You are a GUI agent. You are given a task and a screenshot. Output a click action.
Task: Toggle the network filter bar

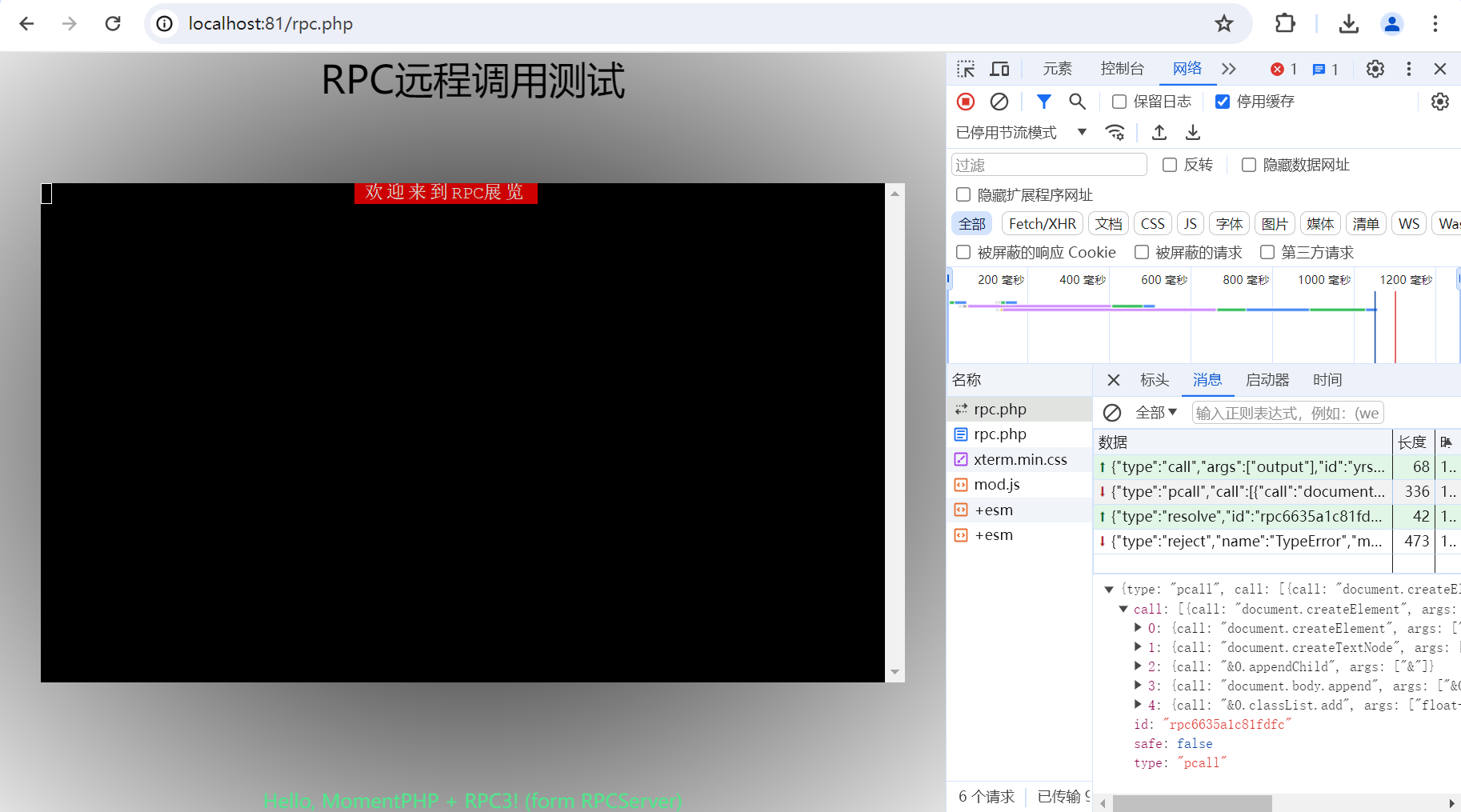tap(1044, 102)
